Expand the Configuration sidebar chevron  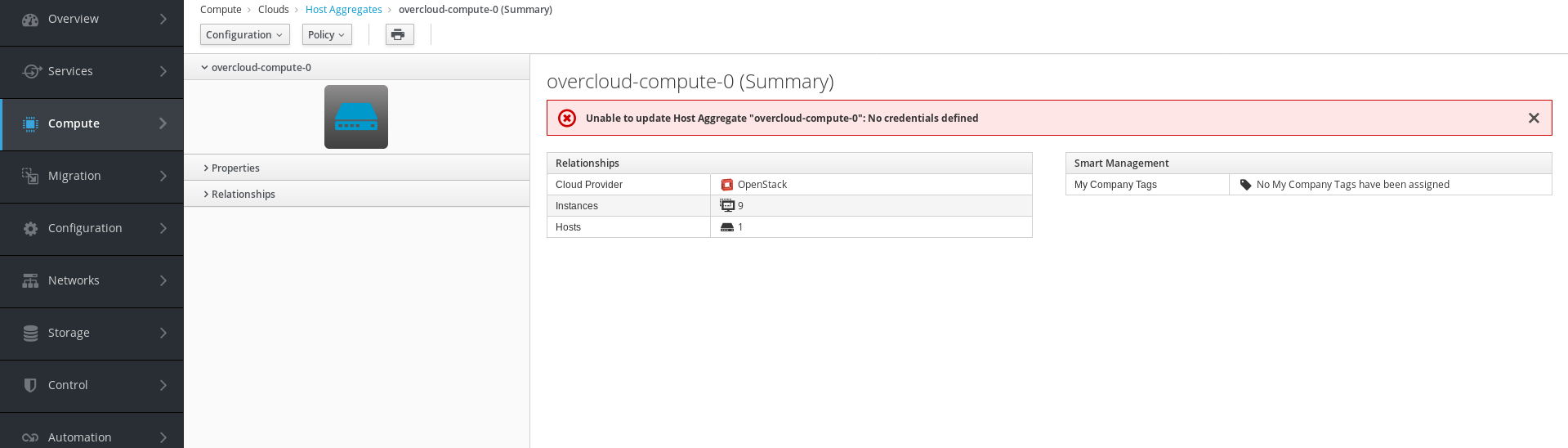163,228
